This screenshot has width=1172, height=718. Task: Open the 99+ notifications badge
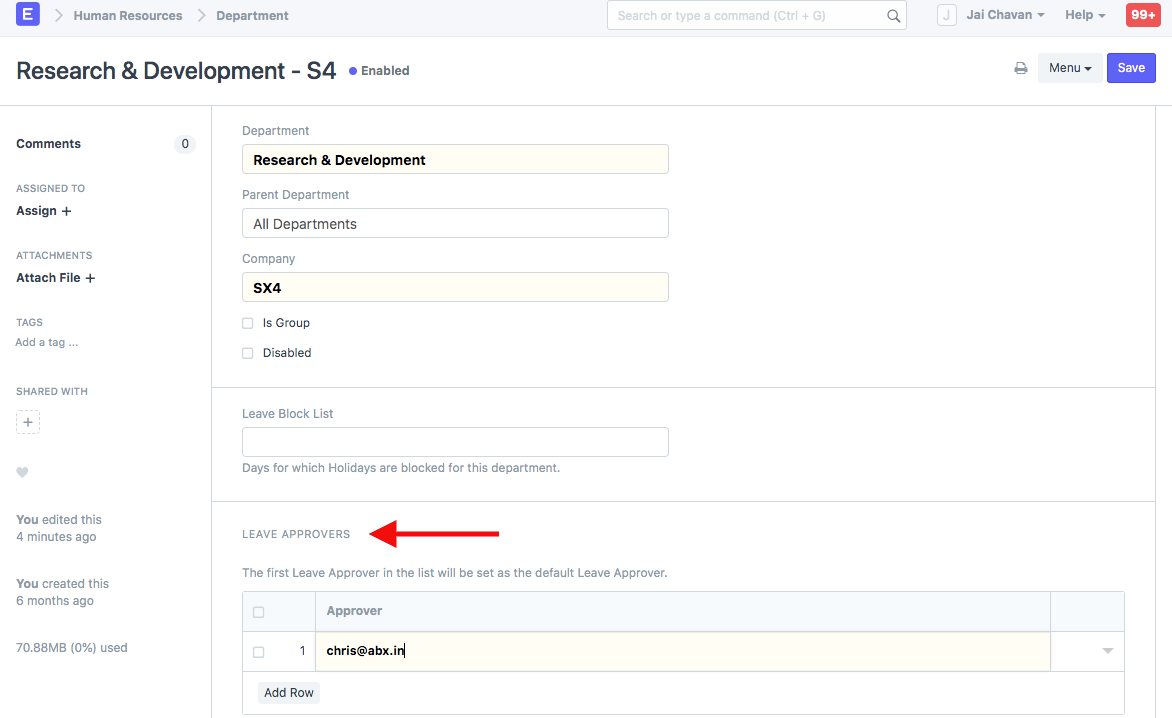(1143, 15)
